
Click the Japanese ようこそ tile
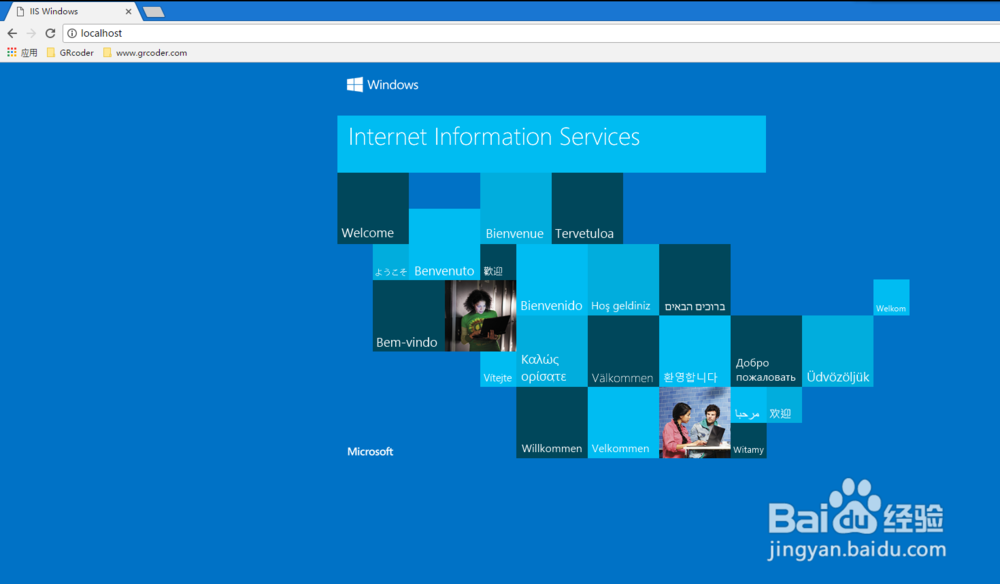[x=391, y=262]
